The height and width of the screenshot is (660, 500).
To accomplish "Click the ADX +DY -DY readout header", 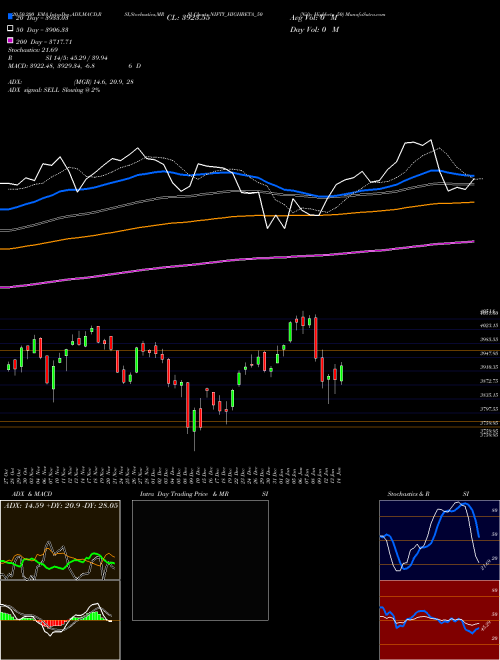I will pyautogui.click(x=61, y=505).
